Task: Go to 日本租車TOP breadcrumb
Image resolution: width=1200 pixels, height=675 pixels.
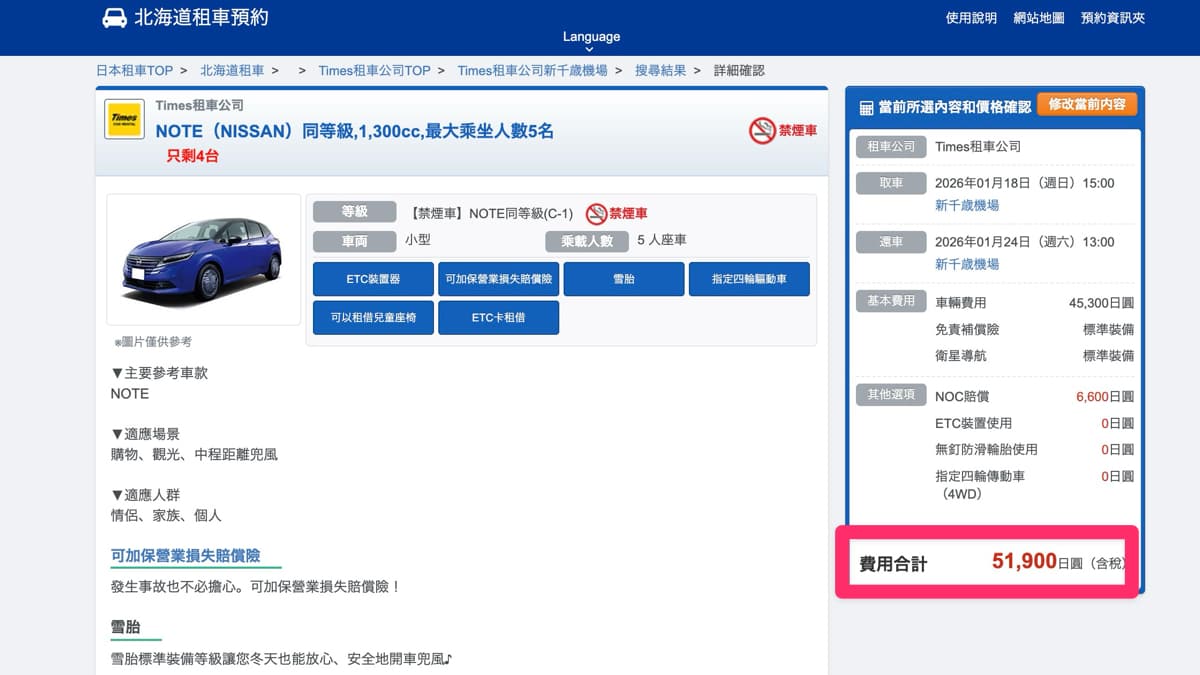Action: (x=134, y=70)
